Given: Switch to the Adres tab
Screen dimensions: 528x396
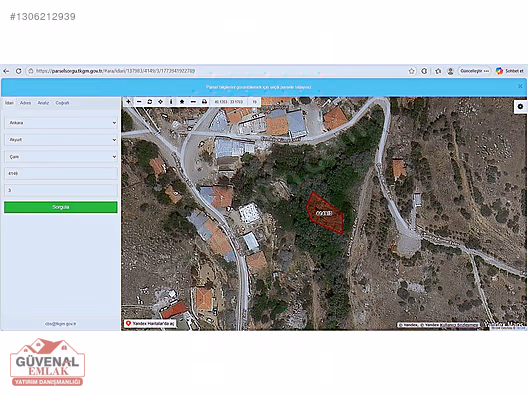Looking at the screenshot, I should (x=25, y=103).
